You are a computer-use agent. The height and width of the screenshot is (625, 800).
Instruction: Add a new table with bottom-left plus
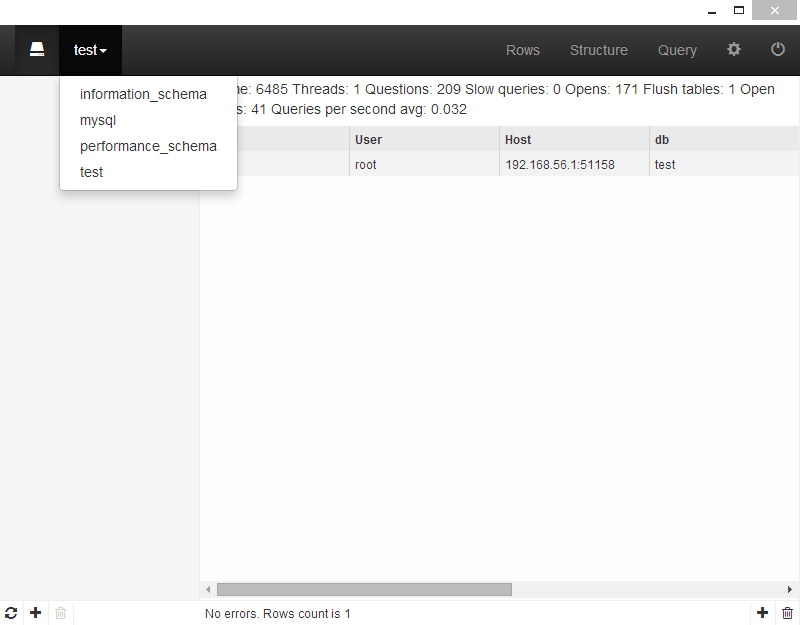36,613
